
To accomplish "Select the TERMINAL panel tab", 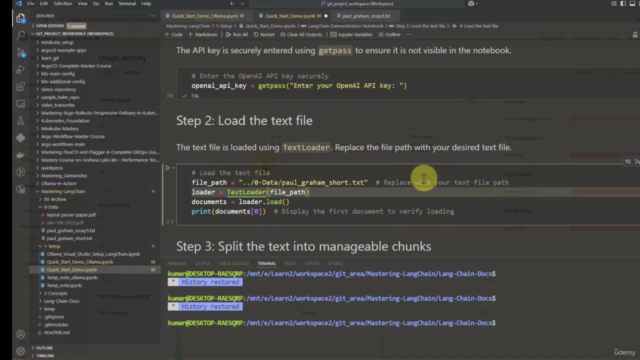I will pyautogui.click(x=267, y=264).
